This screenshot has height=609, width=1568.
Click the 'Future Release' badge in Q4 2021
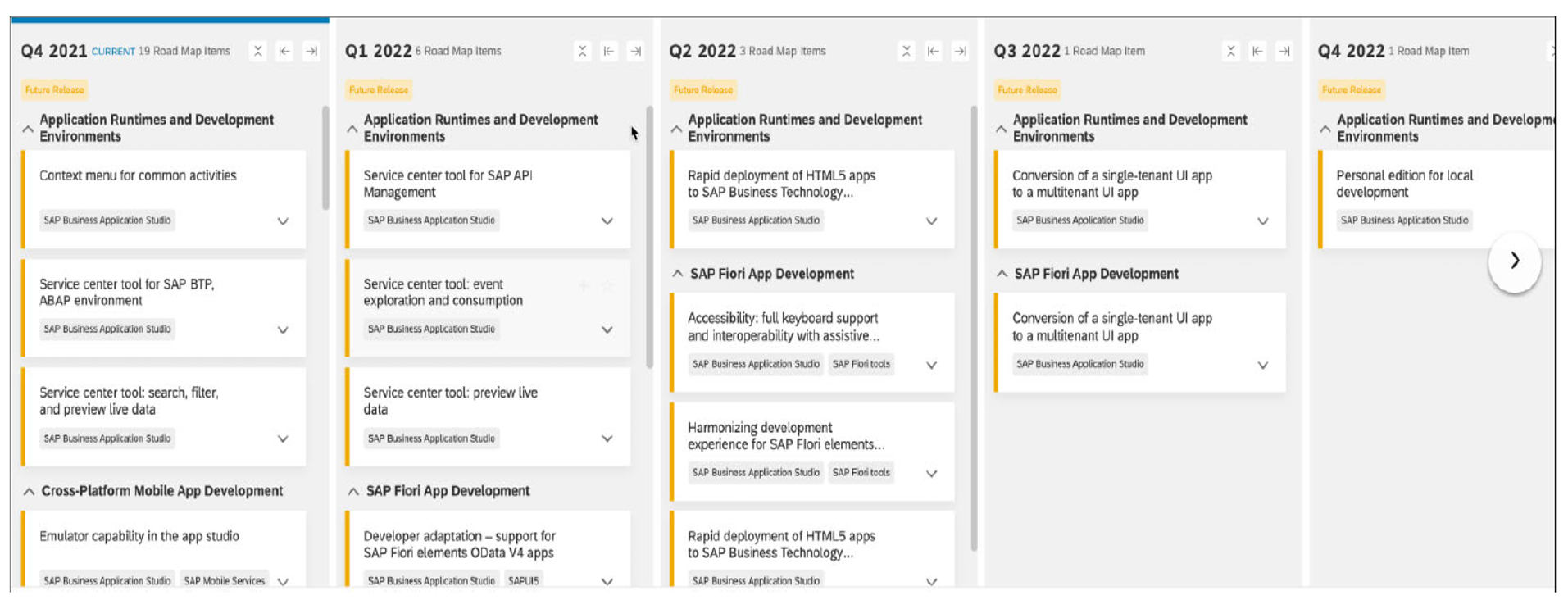coord(54,90)
